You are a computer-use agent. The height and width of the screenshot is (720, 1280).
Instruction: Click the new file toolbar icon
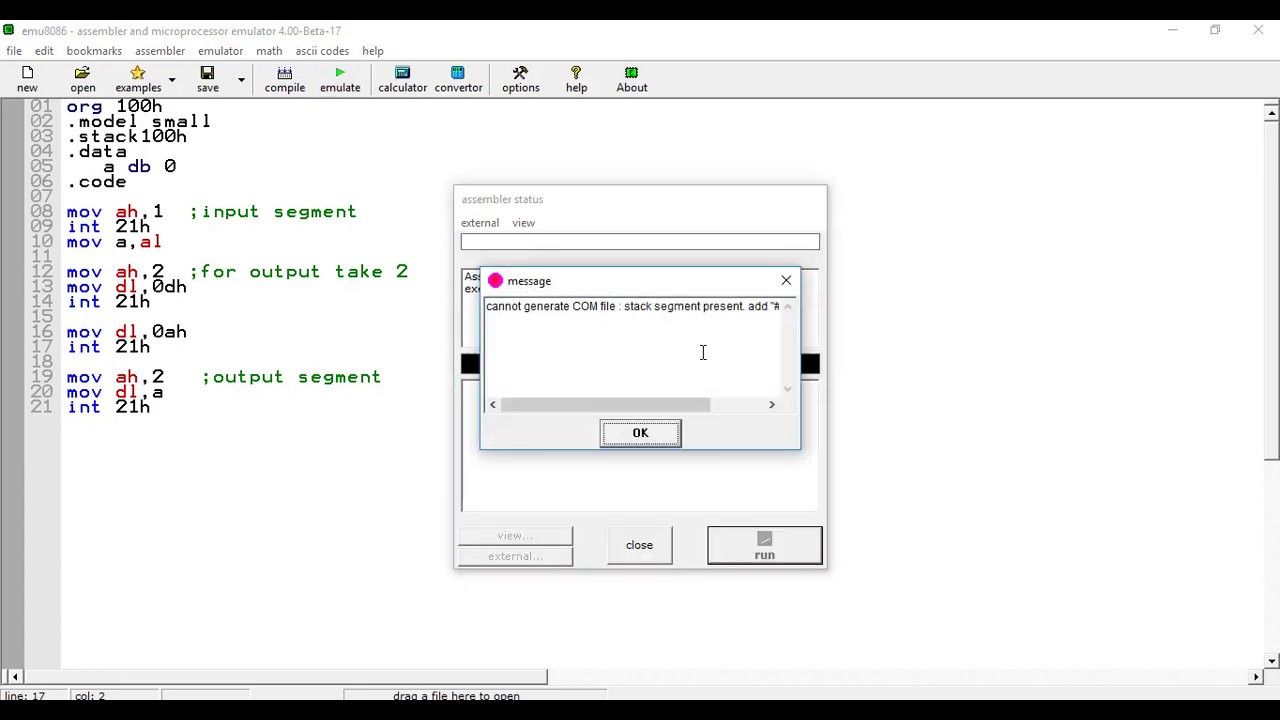point(27,79)
